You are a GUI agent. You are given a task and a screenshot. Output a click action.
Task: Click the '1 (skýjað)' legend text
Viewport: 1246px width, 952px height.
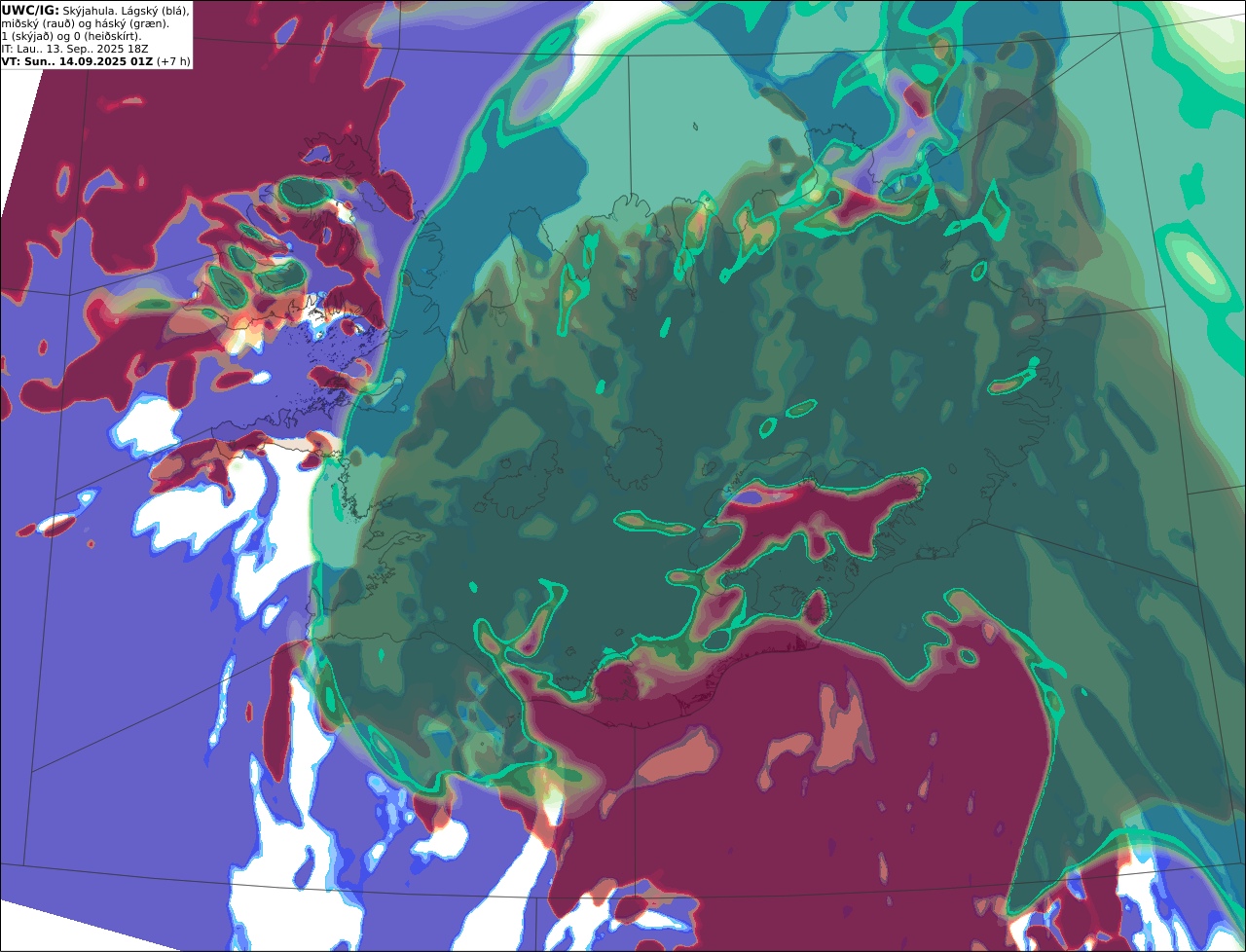[27, 37]
